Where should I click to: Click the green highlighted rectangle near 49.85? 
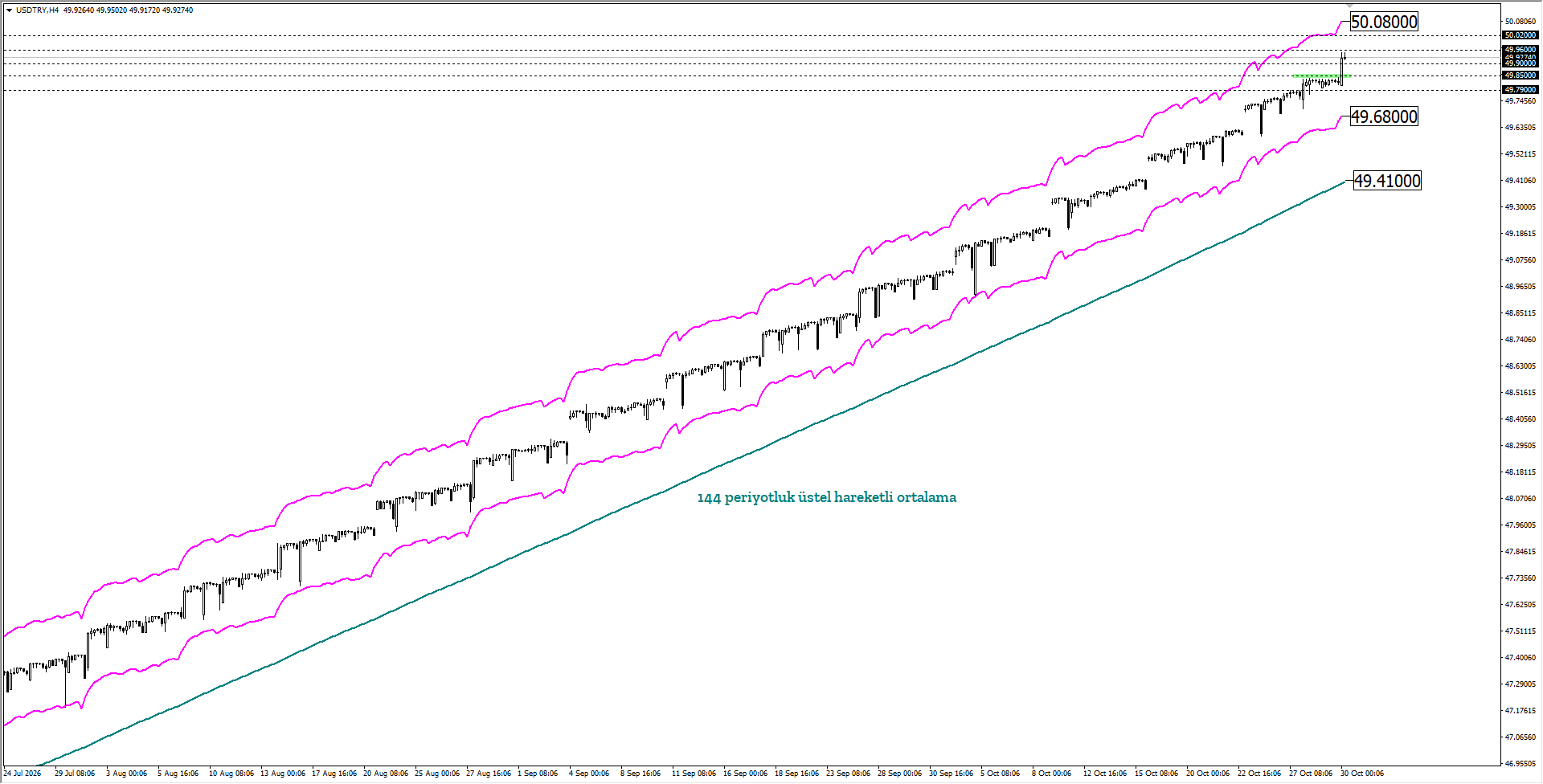coord(1321,76)
